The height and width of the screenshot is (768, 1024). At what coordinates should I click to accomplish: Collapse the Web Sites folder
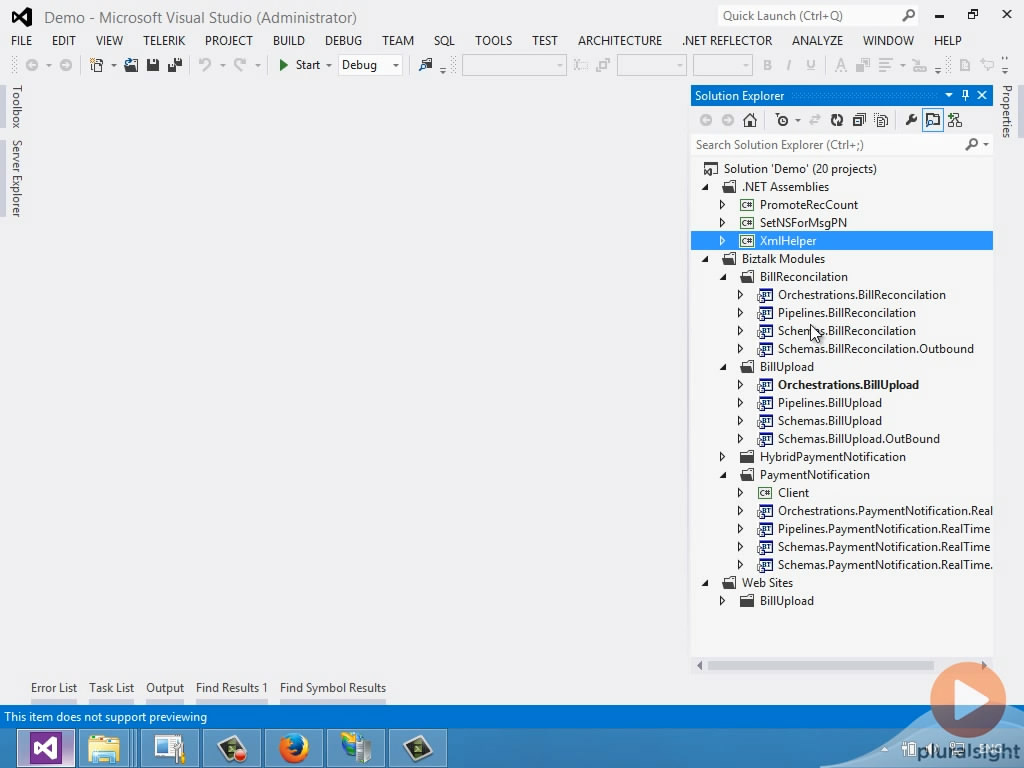coord(705,583)
